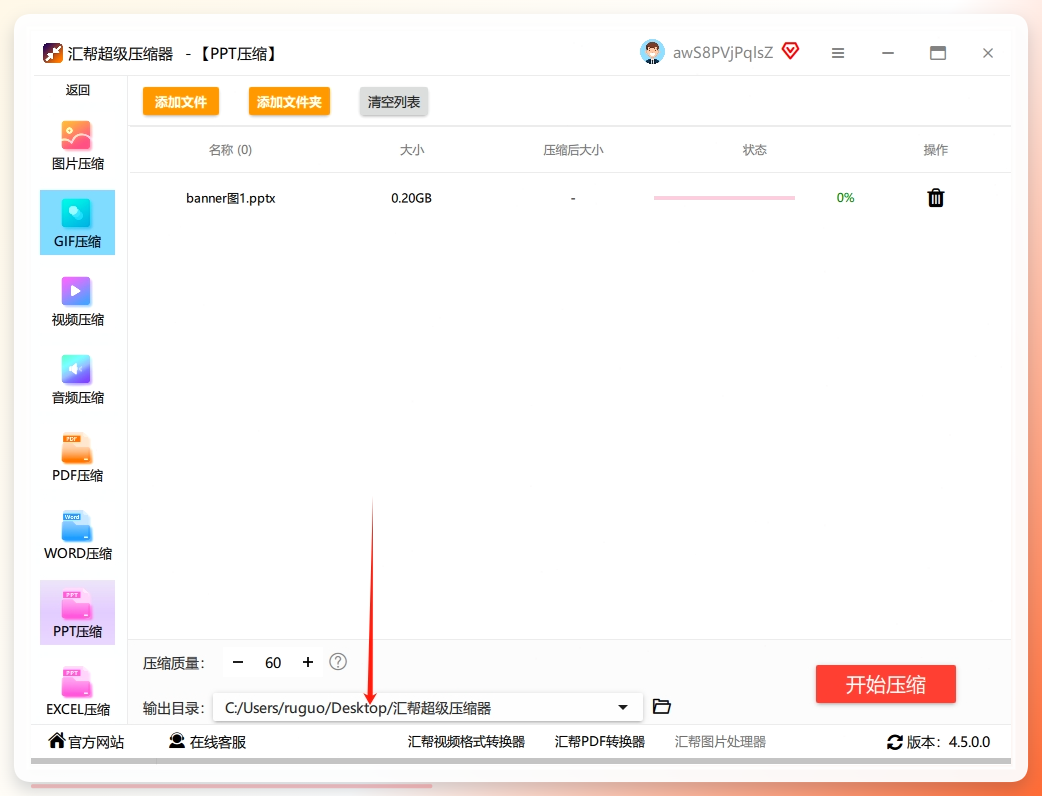This screenshot has height=796, width=1042.
Task: Open the 音频压缩 audio compression tool
Action: 77,379
